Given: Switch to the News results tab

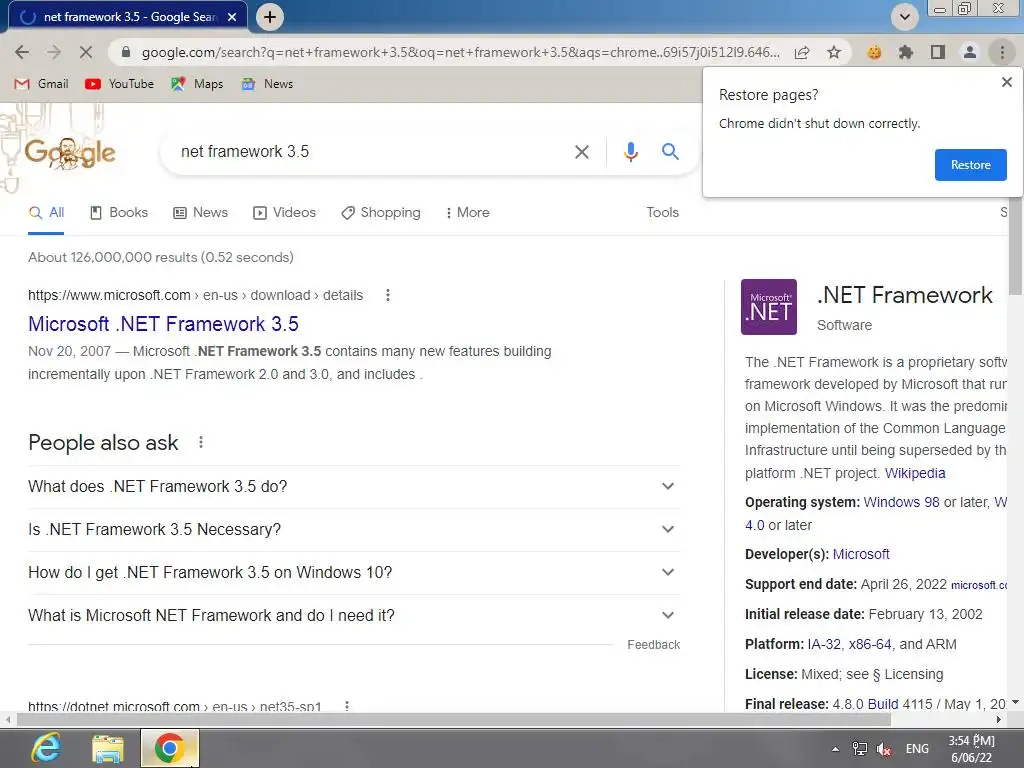Looking at the screenshot, I should coord(200,213).
